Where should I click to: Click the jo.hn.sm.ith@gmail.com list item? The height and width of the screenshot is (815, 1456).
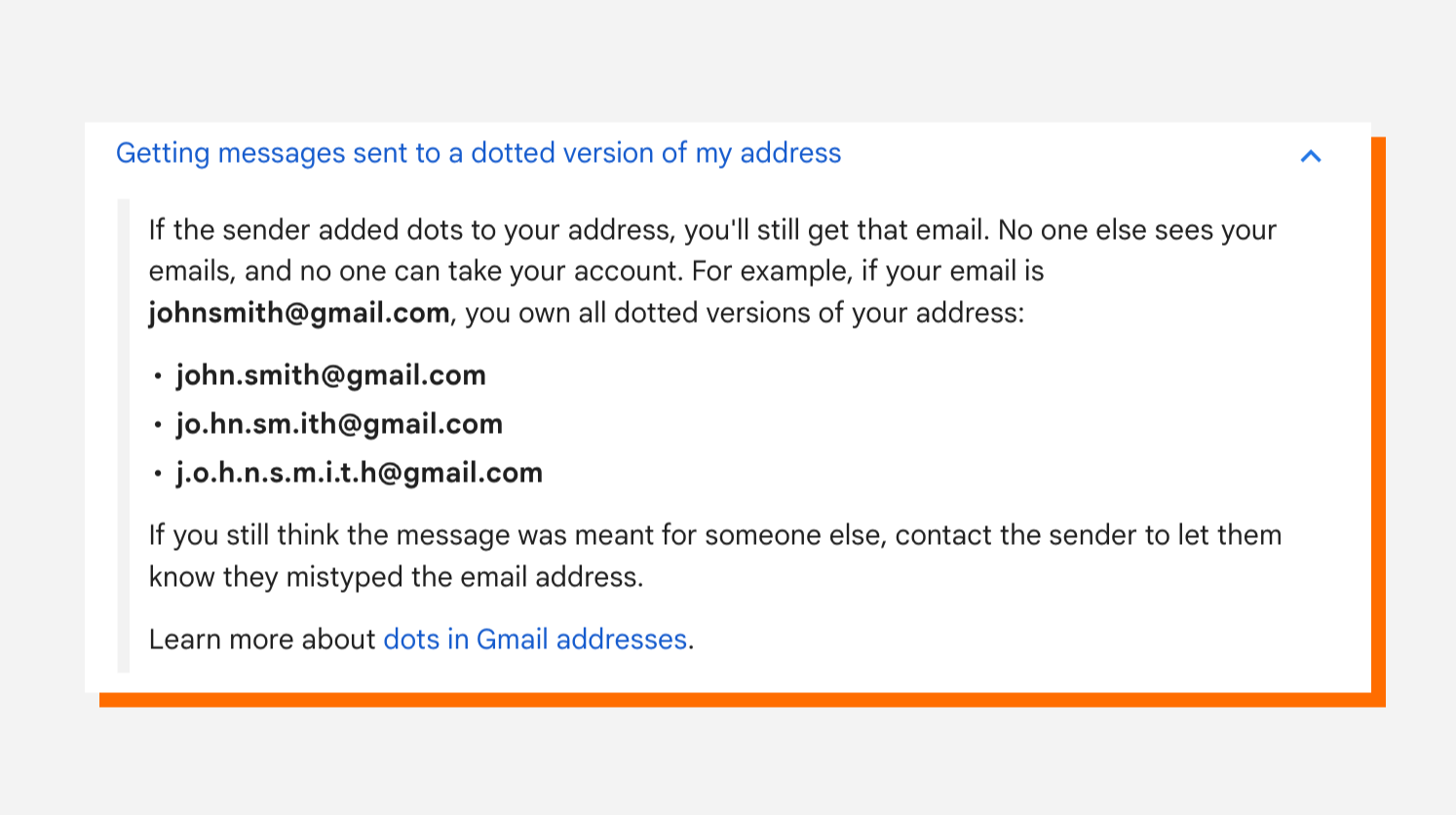tap(339, 424)
